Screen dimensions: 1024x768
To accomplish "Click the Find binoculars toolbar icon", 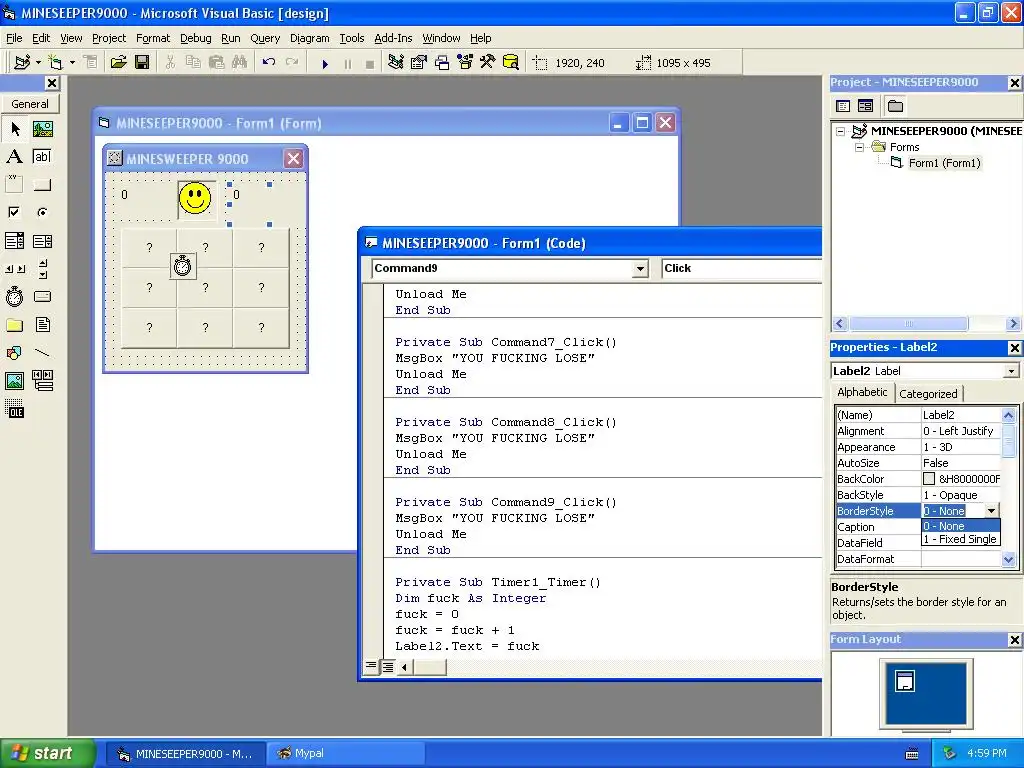I will [240, 63].
